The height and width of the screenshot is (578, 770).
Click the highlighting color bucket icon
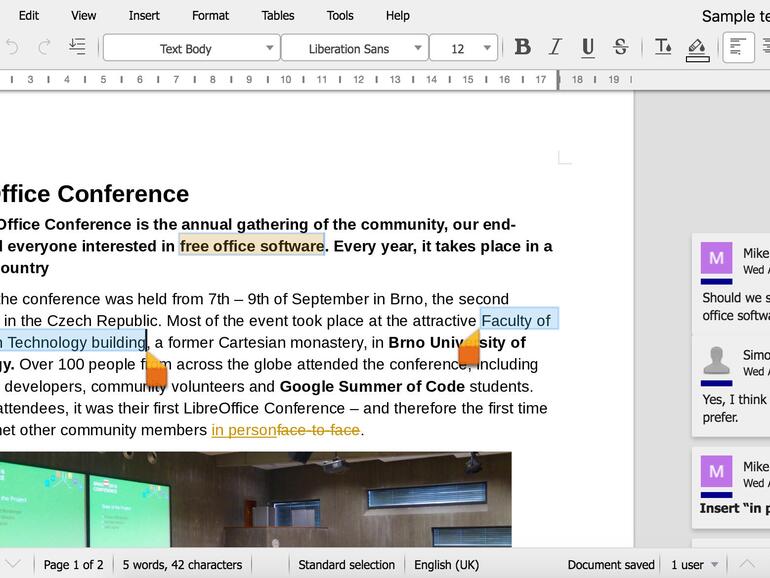[697, 48]
